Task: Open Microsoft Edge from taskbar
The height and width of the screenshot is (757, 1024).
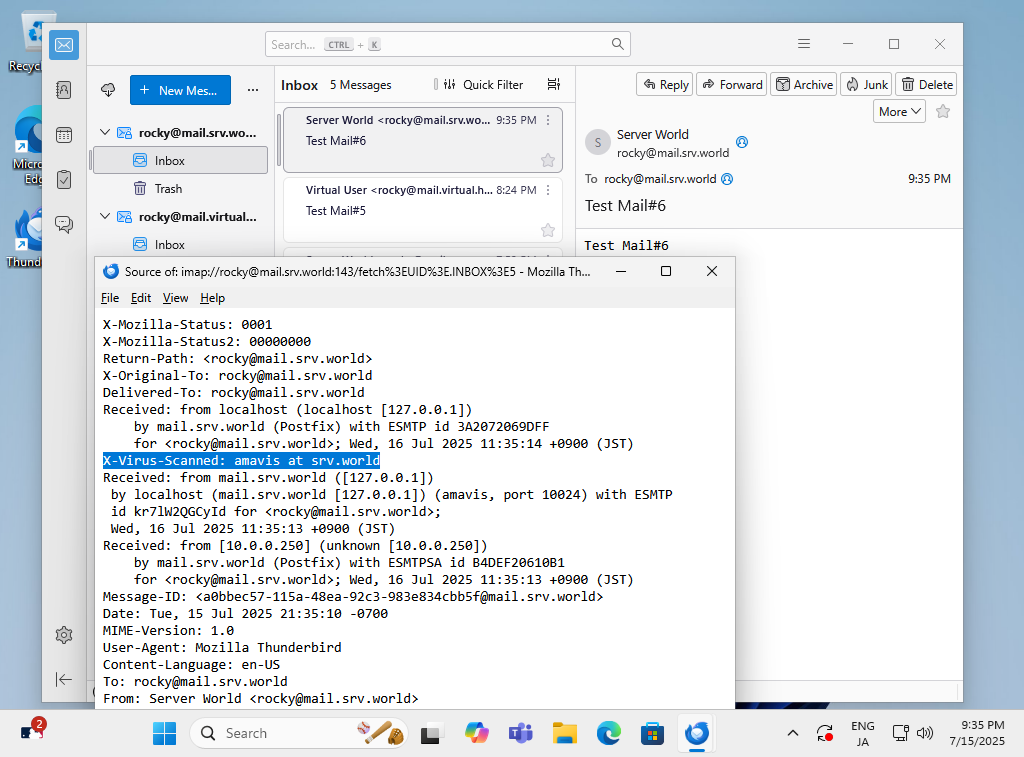Action: point(609,733)
